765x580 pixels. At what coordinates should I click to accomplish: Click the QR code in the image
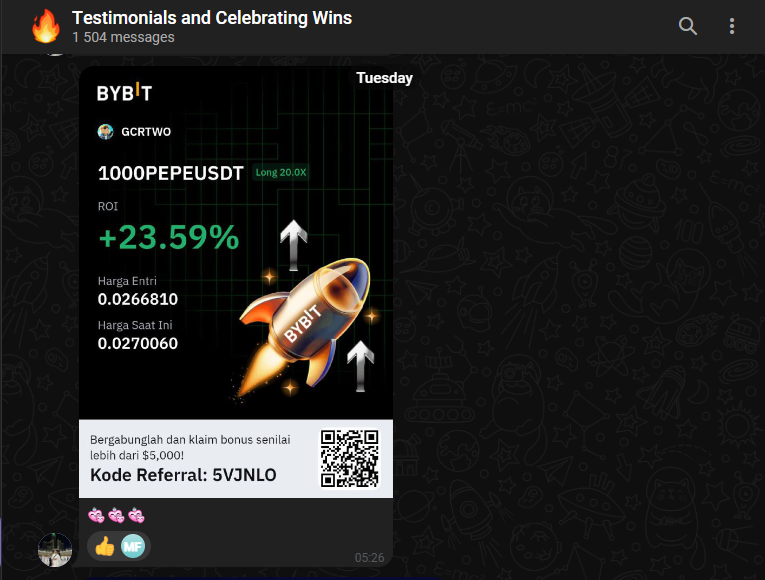(349, 458)
